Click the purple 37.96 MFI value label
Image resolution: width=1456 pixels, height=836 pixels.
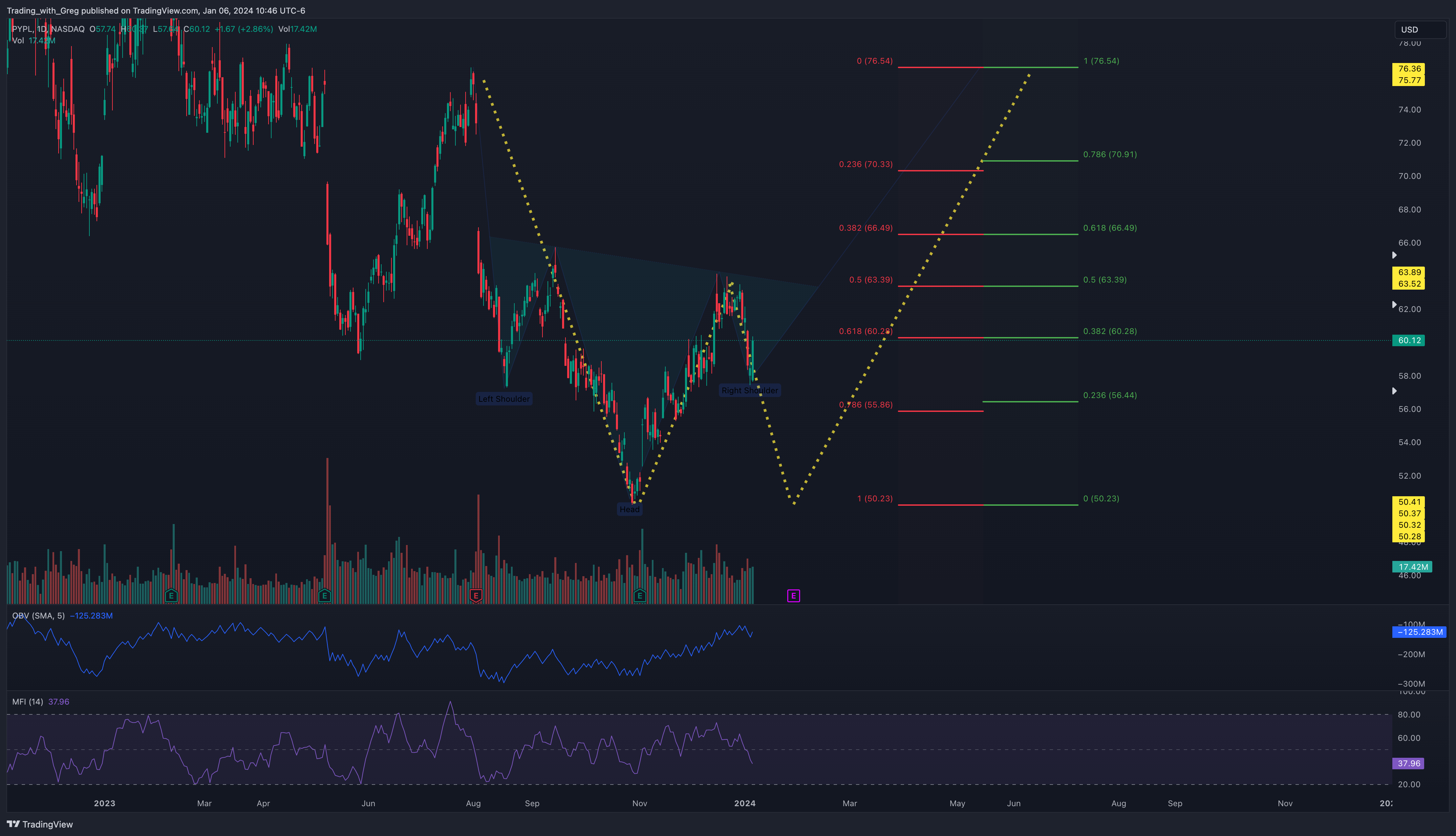pos(1408,764)
